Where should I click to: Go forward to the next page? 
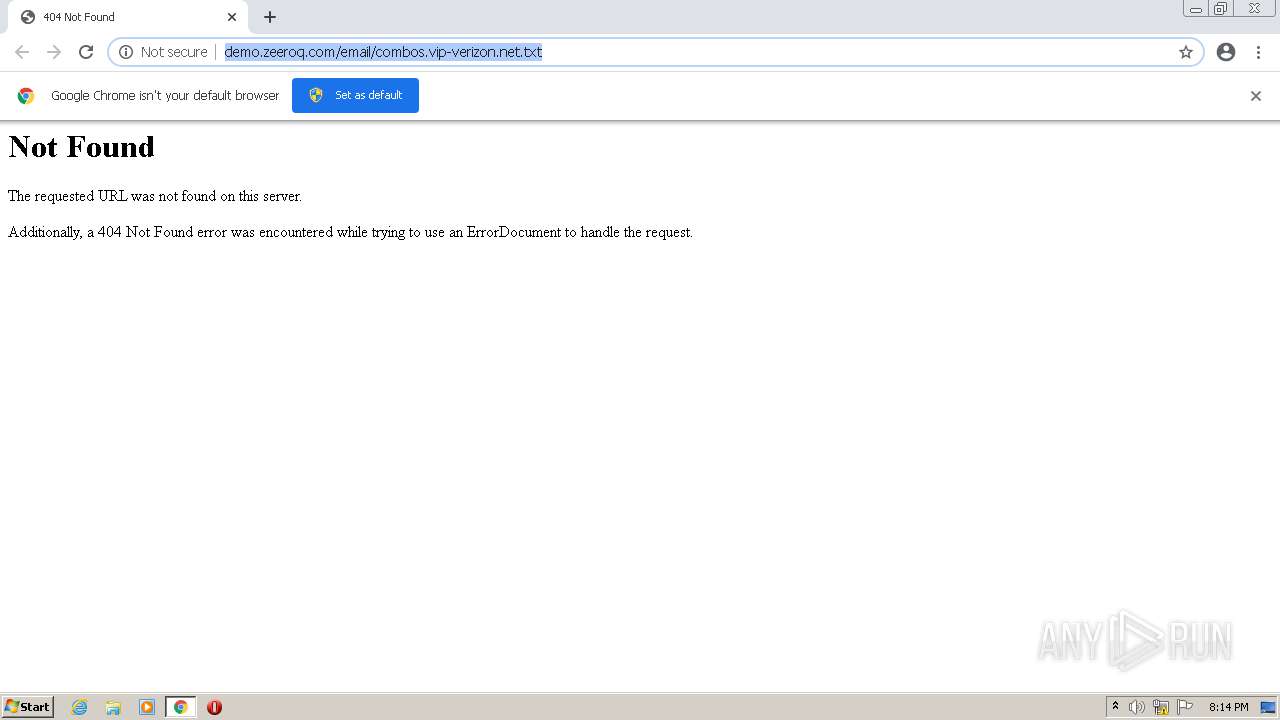(x=54, y=52)
